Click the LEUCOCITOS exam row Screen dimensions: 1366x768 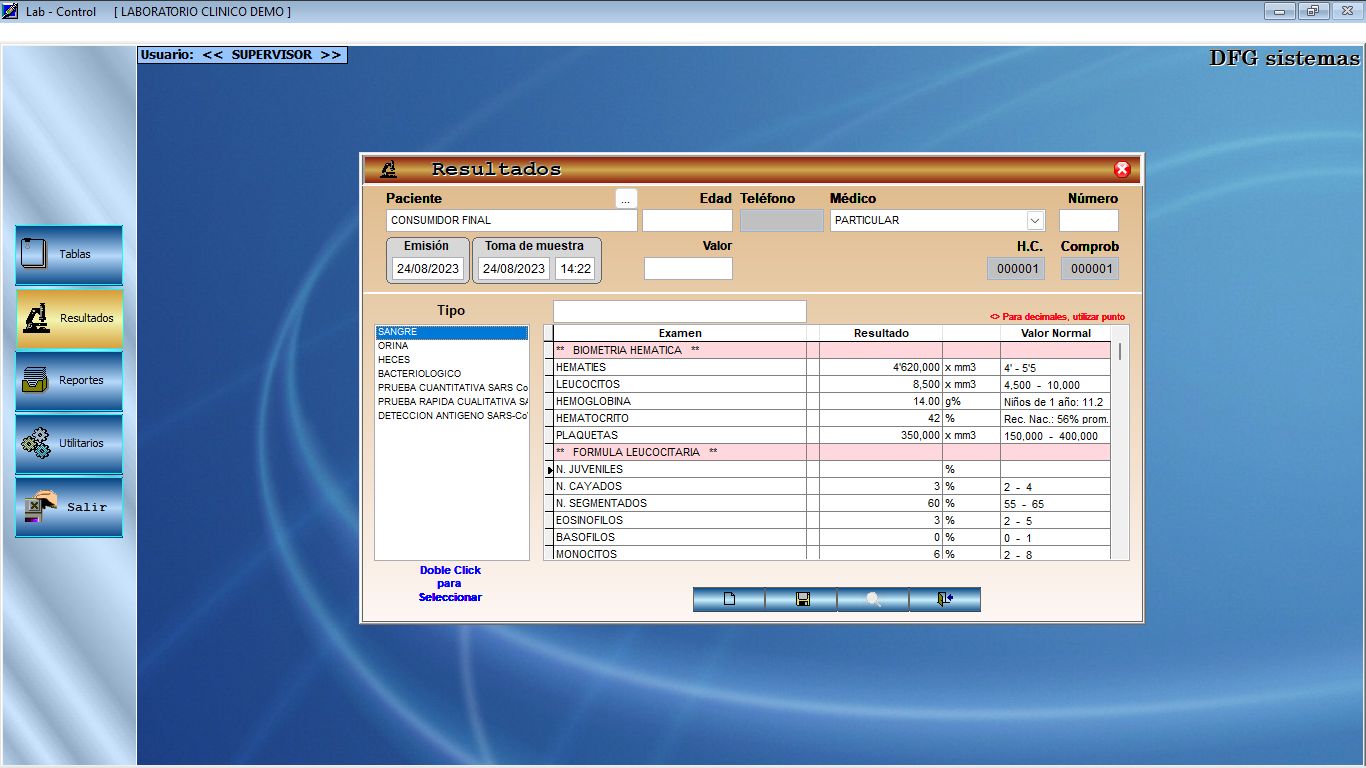(x=680, y=385)
